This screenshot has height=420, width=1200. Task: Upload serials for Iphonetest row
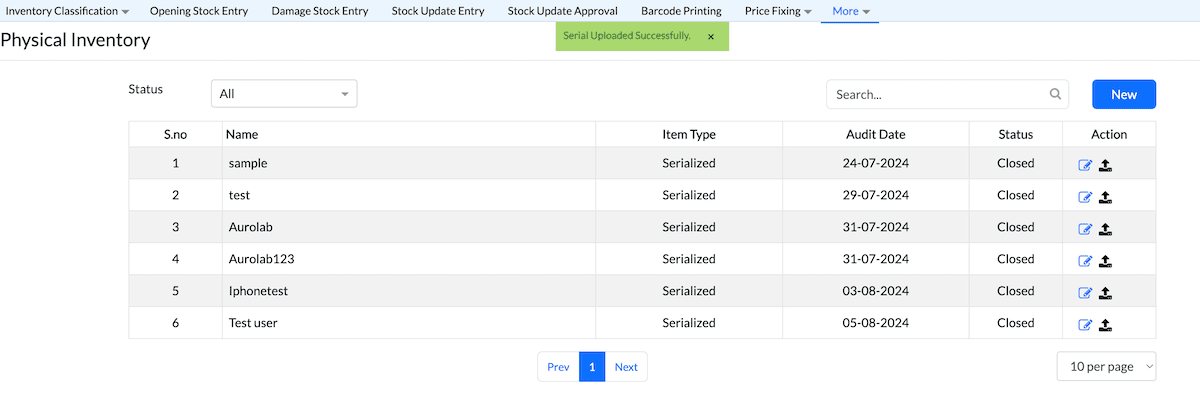tap(1105, 293)
